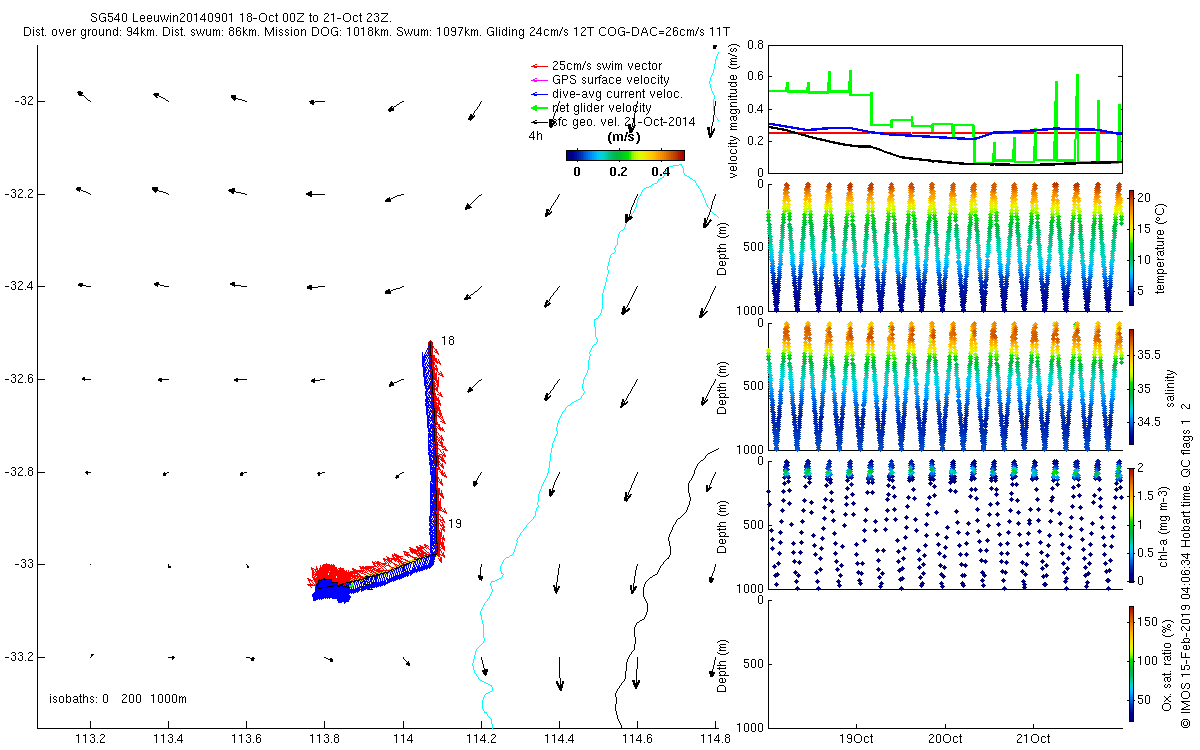Click the '0.6' tick on velocity magnitude axis
Viewport: 1200px width, 750px height.
point(755,77)
